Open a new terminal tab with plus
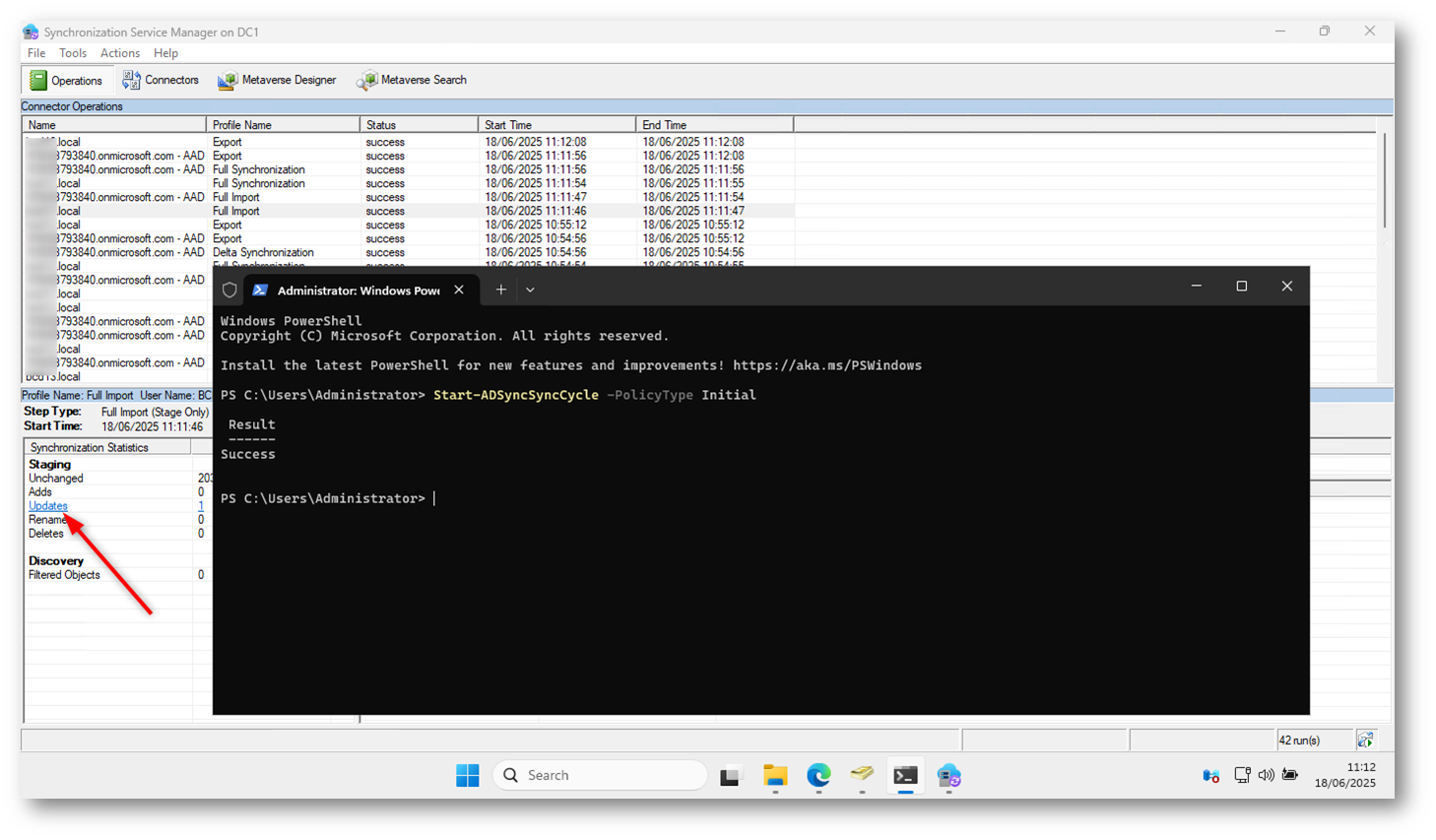 point(500,290)
